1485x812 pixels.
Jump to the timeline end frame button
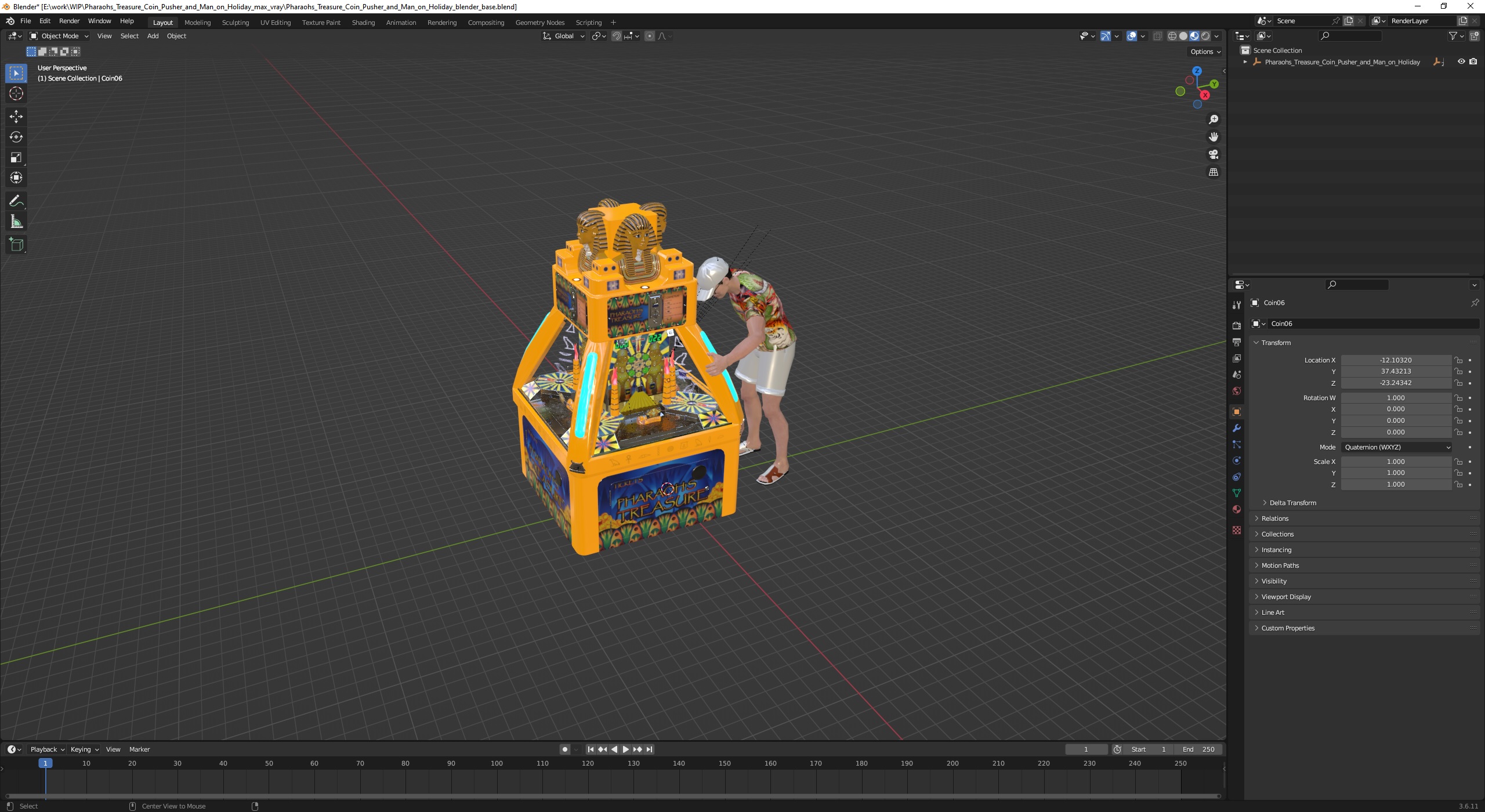(649, 749)
